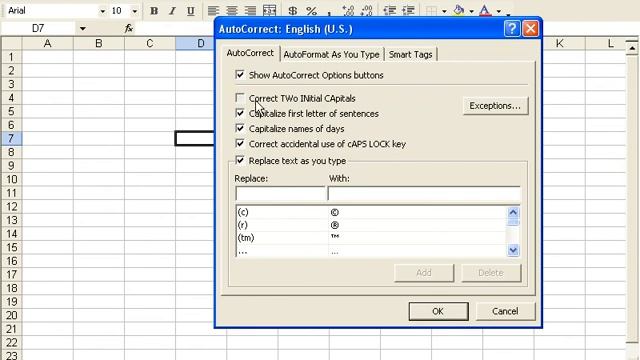Increase indent in toolbar

[408, 11]
